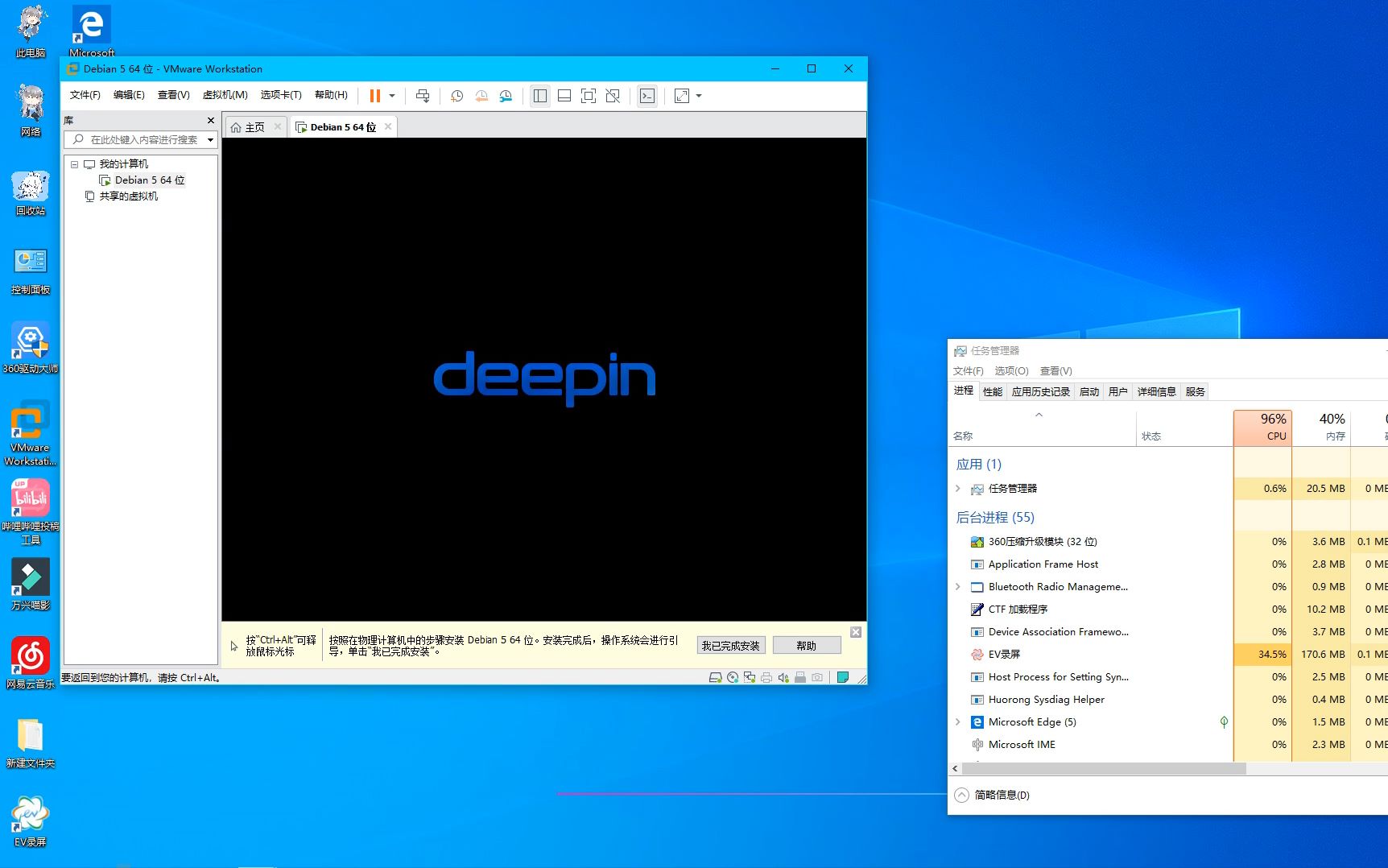Image resolution: width=1388 pixels, height=868 pixels.
Task: Expand the Microsoft Edge (5) process row
Action: [x=957, y=722]
